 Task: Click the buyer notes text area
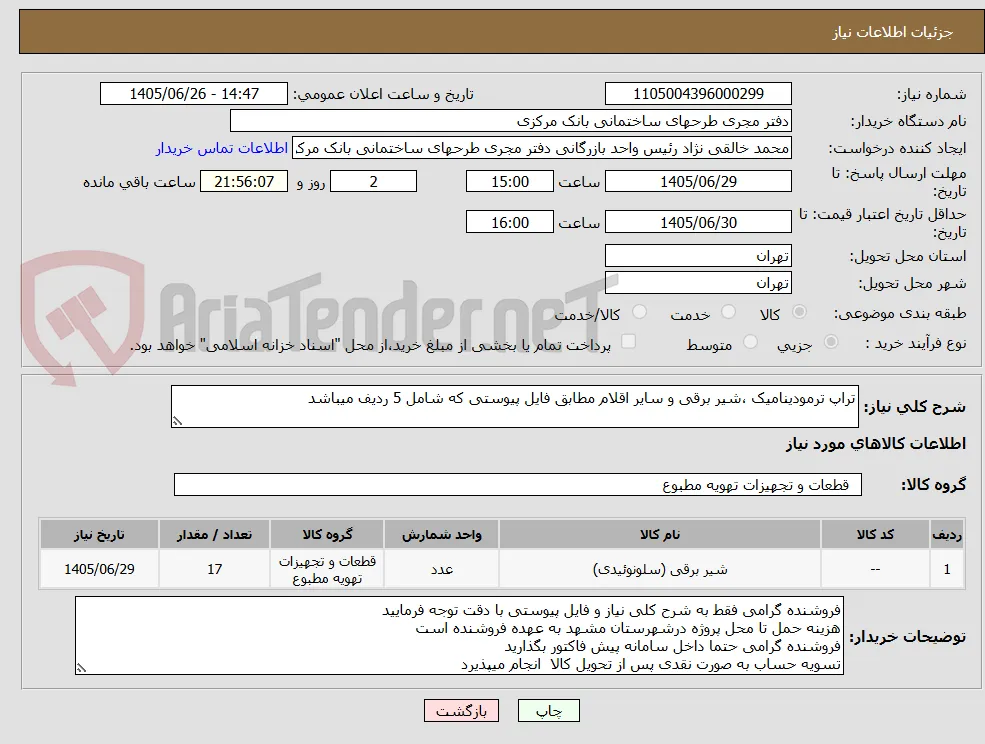[x=459, y=636]
